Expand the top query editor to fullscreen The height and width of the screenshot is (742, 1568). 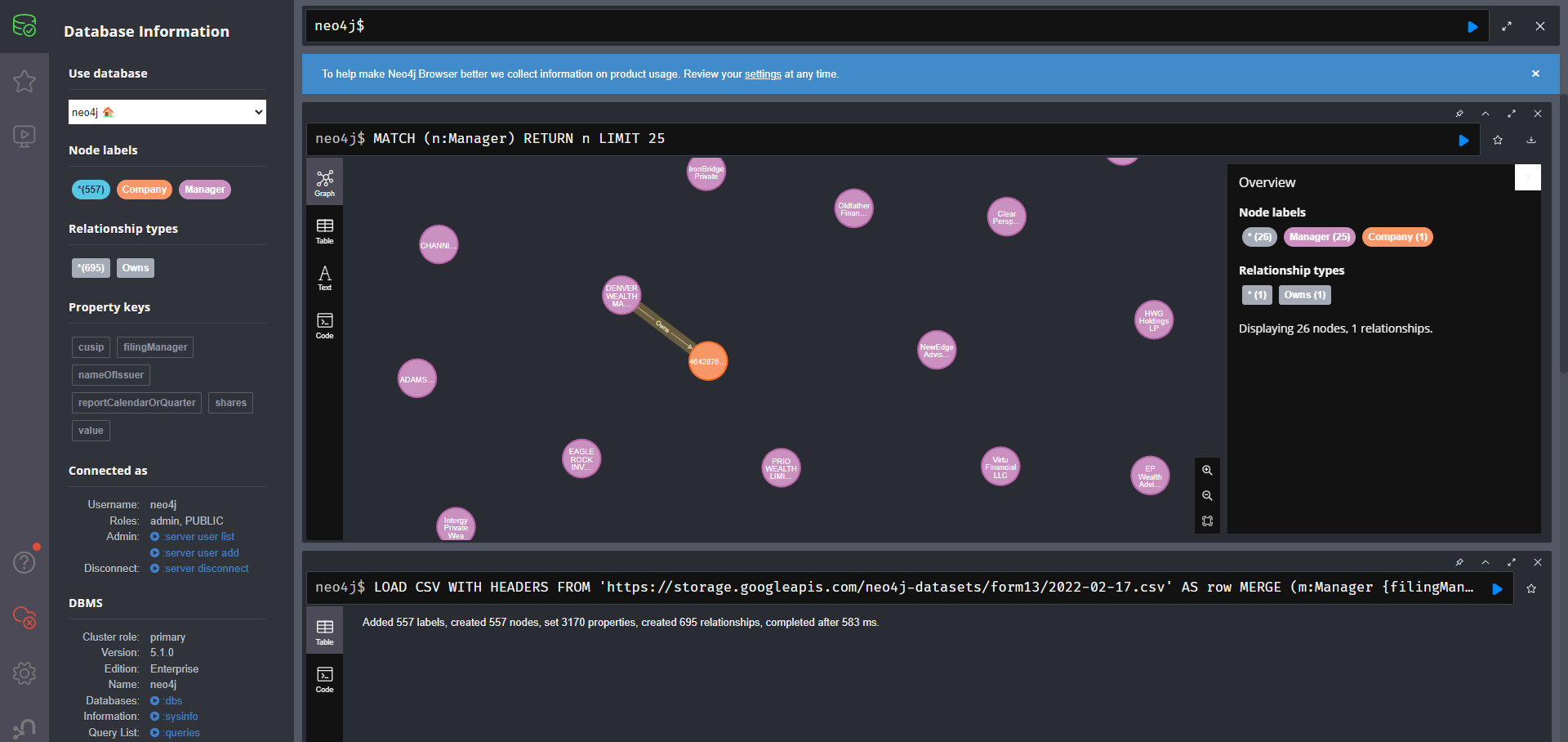(1507, 26)
